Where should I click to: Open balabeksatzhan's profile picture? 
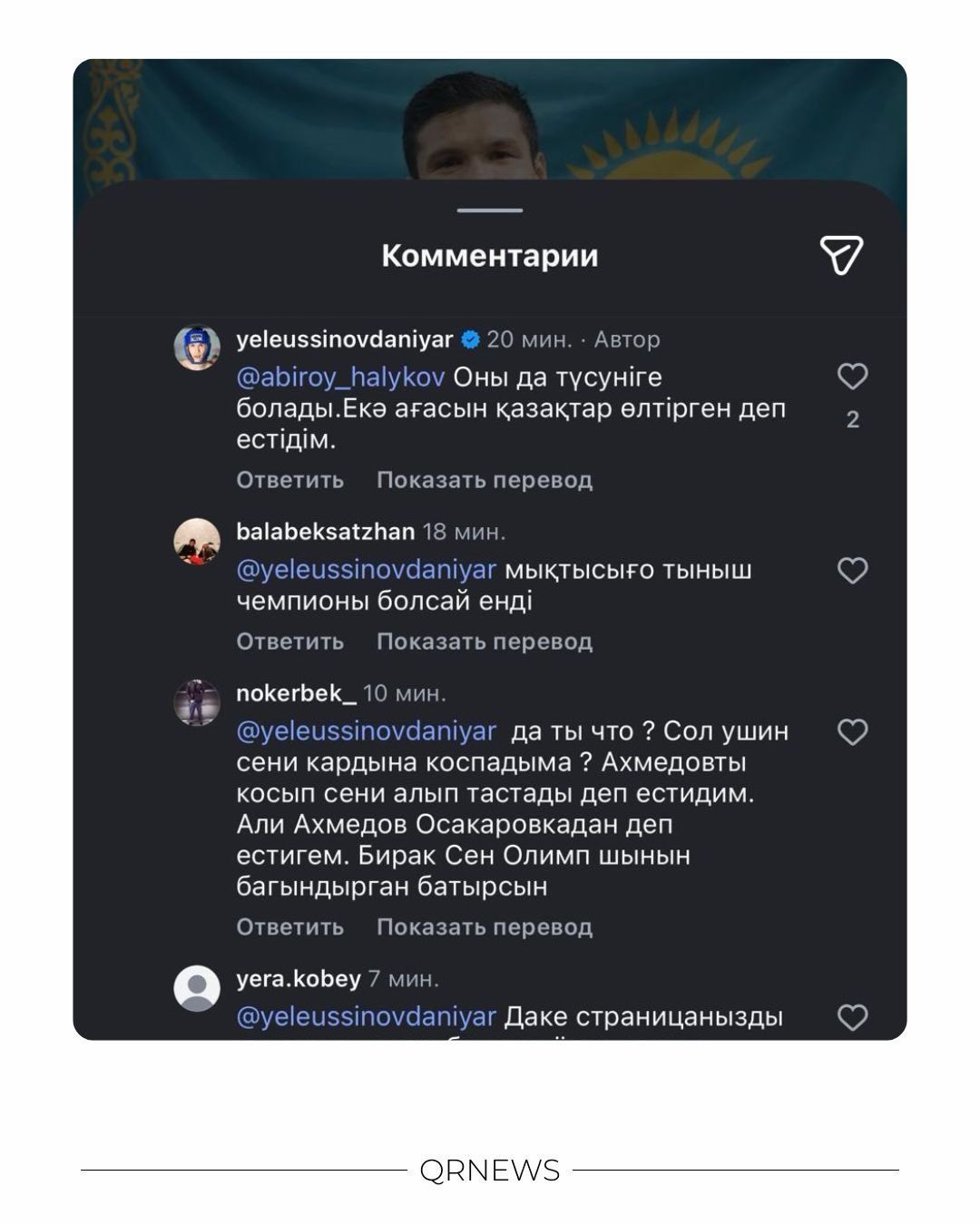tap(197, 542)
